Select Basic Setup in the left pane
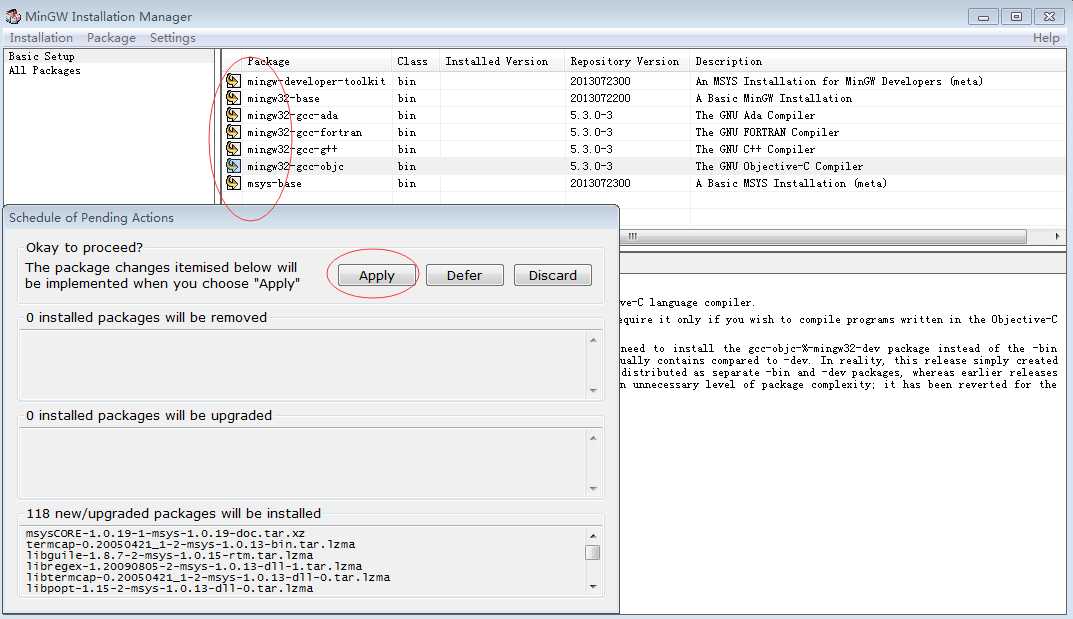This screenshot has height=619, width=1073. (42, 56)
